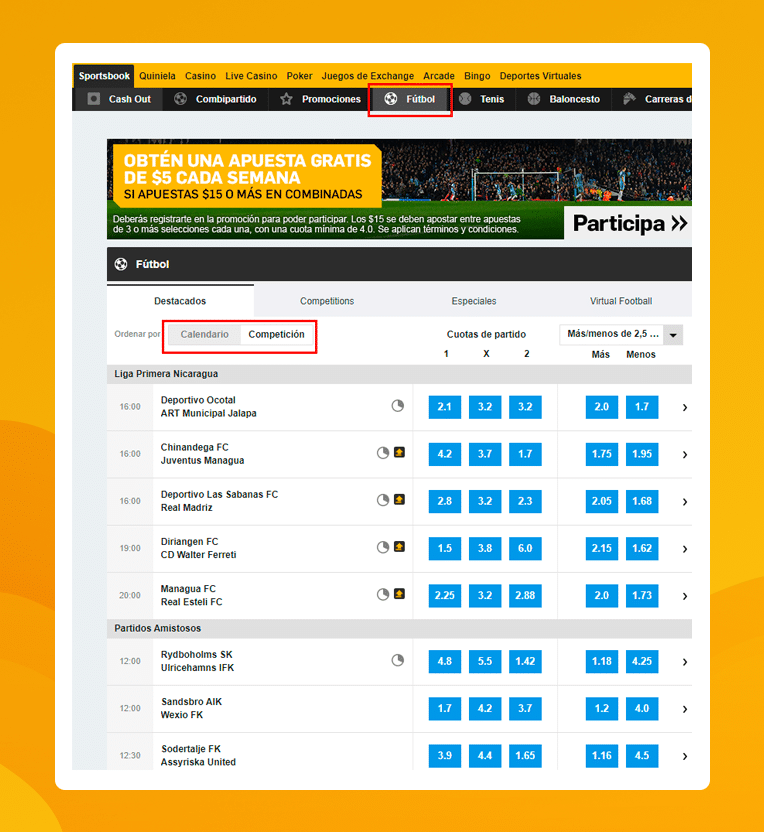Image resolution: width=764 pixels, height=832 pixels.
Task: Click the orange arrow icon for Diriangen FC
Action: pos(400,547)
